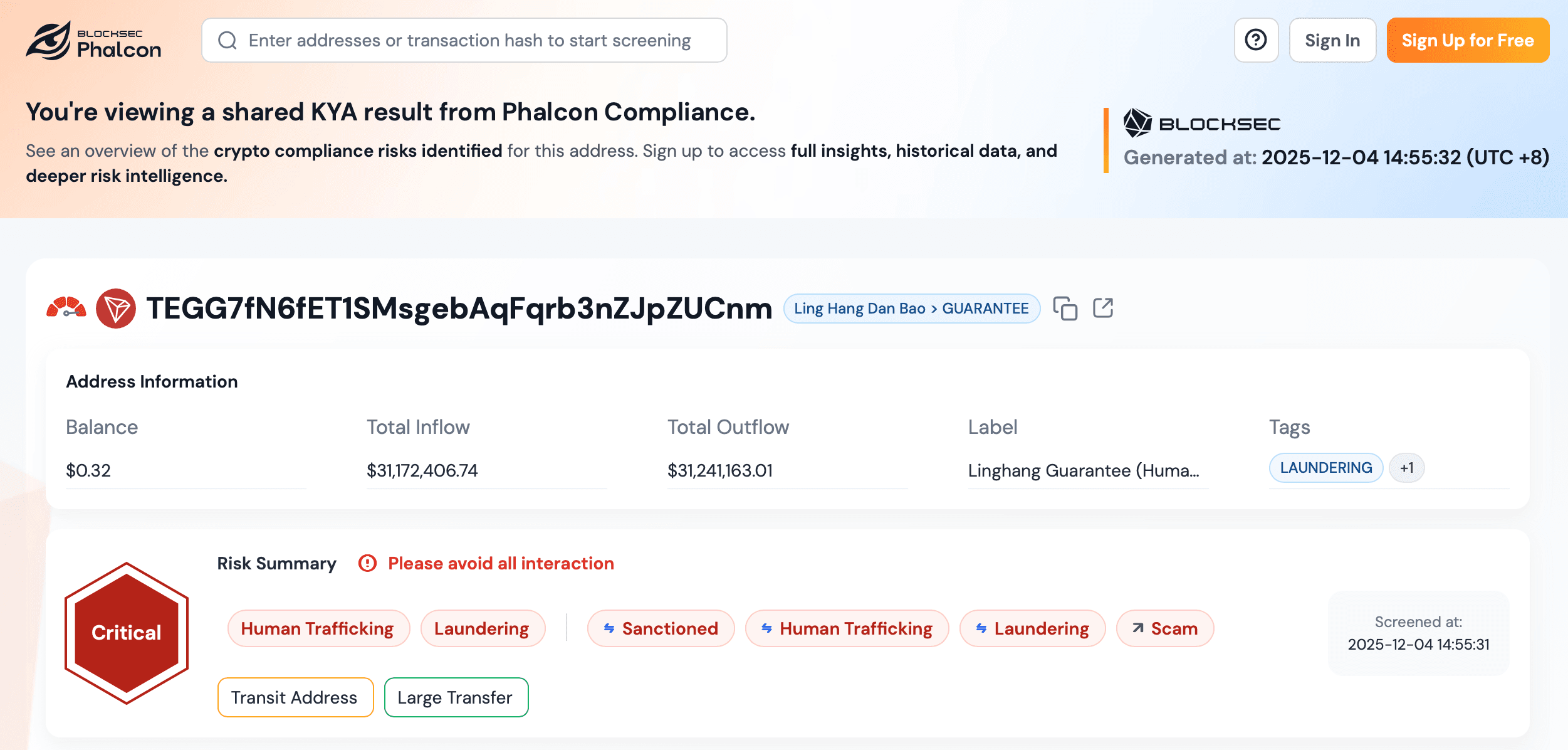Expand the truncated Linghang Guarantee label
1568x750 pixels.
point(1085,471)
